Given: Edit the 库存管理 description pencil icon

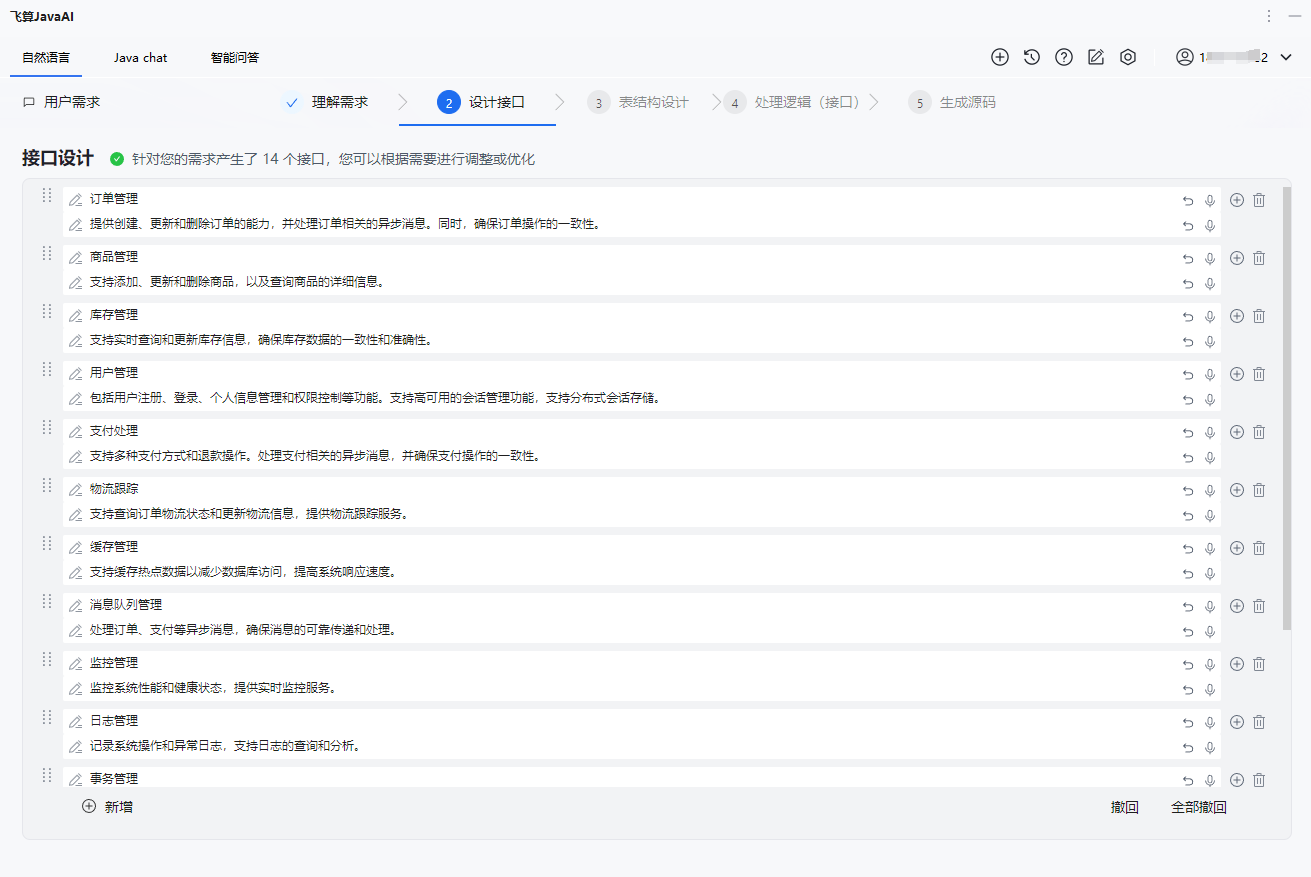Looking at the screenshot, I should point(75,341).
